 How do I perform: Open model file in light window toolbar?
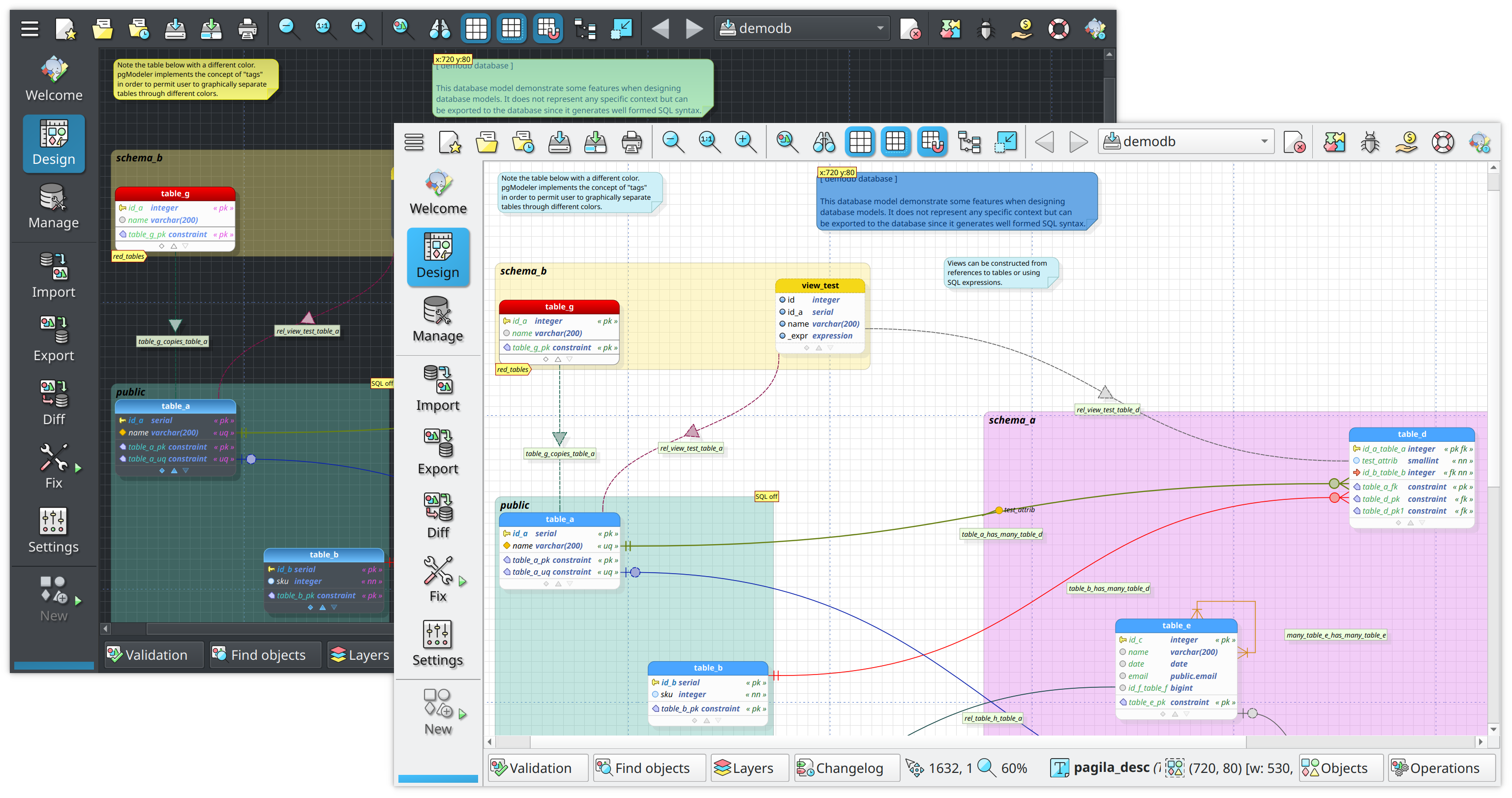(486, 142)
